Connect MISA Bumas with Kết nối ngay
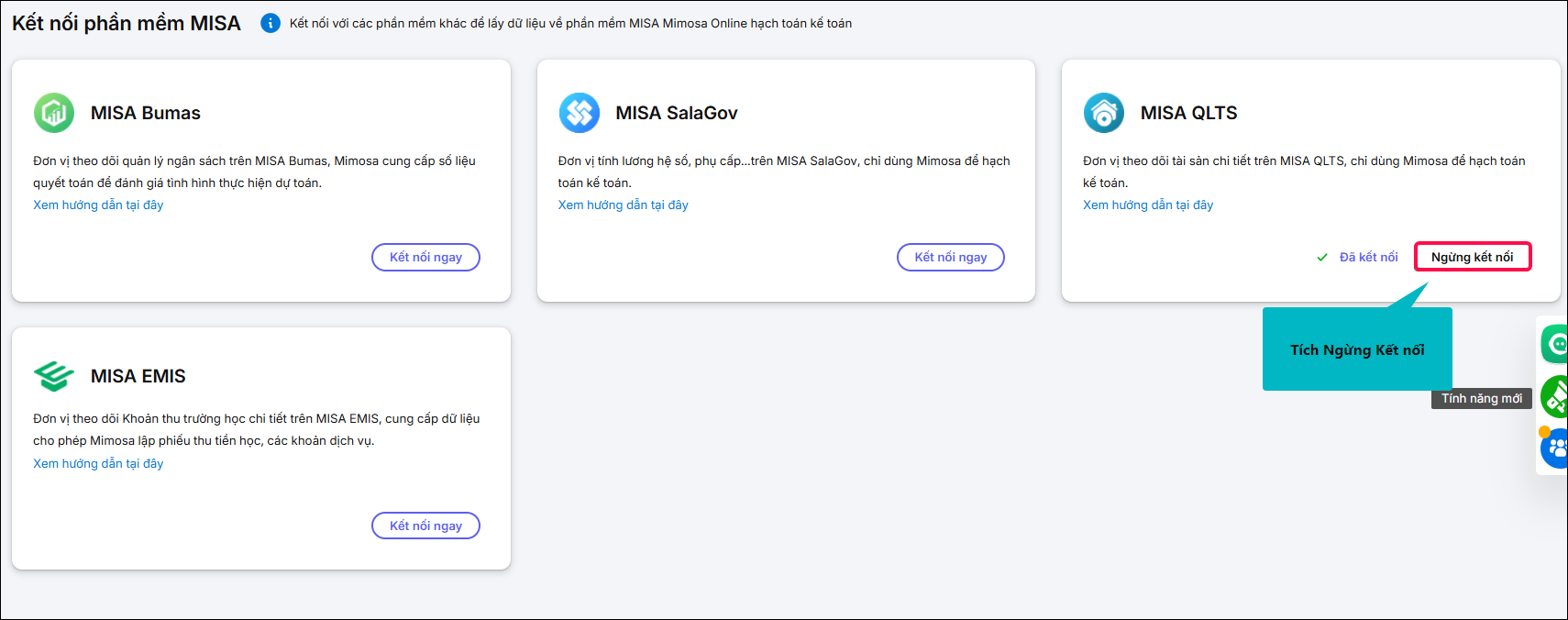 pyautogui.click(x=425, y=257)
